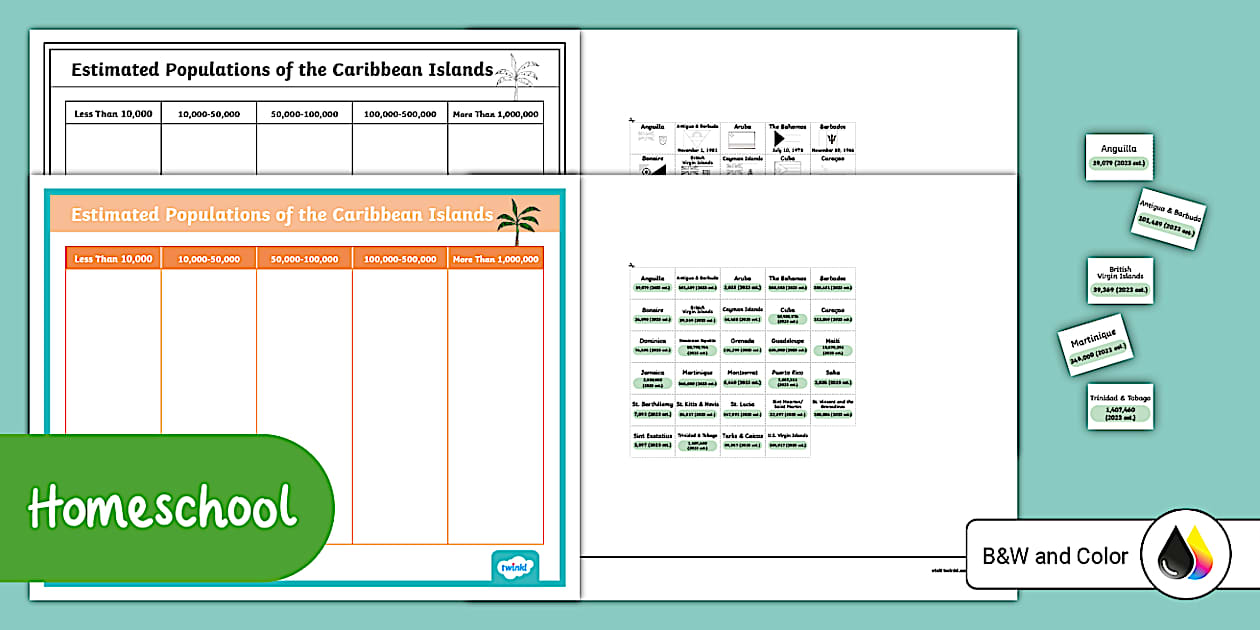Choose the loose Trinidad & Tobago card
This screenshot has height=630, width=1260.
tap(1119, 406)
